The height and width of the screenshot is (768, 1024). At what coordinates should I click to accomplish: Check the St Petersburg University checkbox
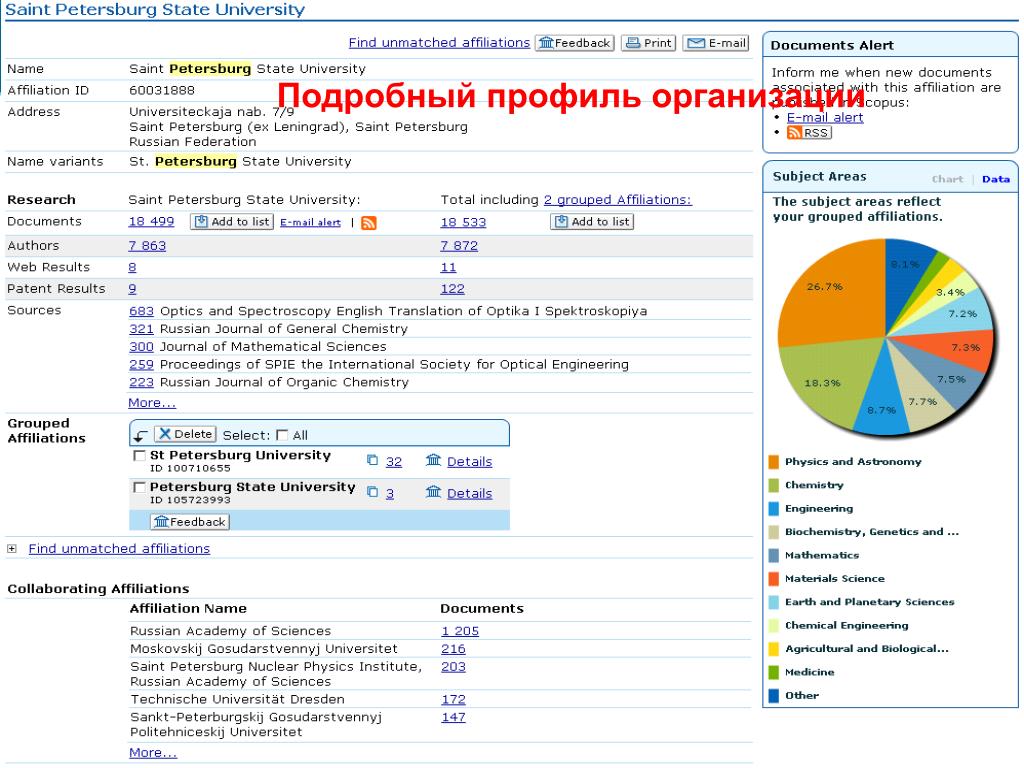pos(139,455)
